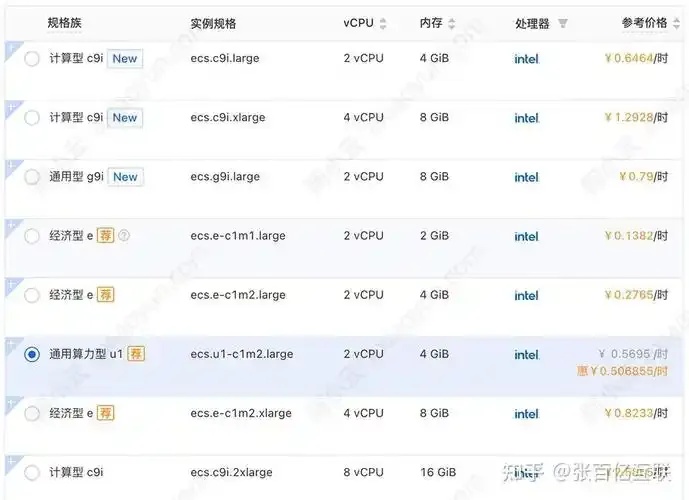This screenshot has width=689, height=500.
Task: Open 处理器 filter funnel
Action: 562,23
